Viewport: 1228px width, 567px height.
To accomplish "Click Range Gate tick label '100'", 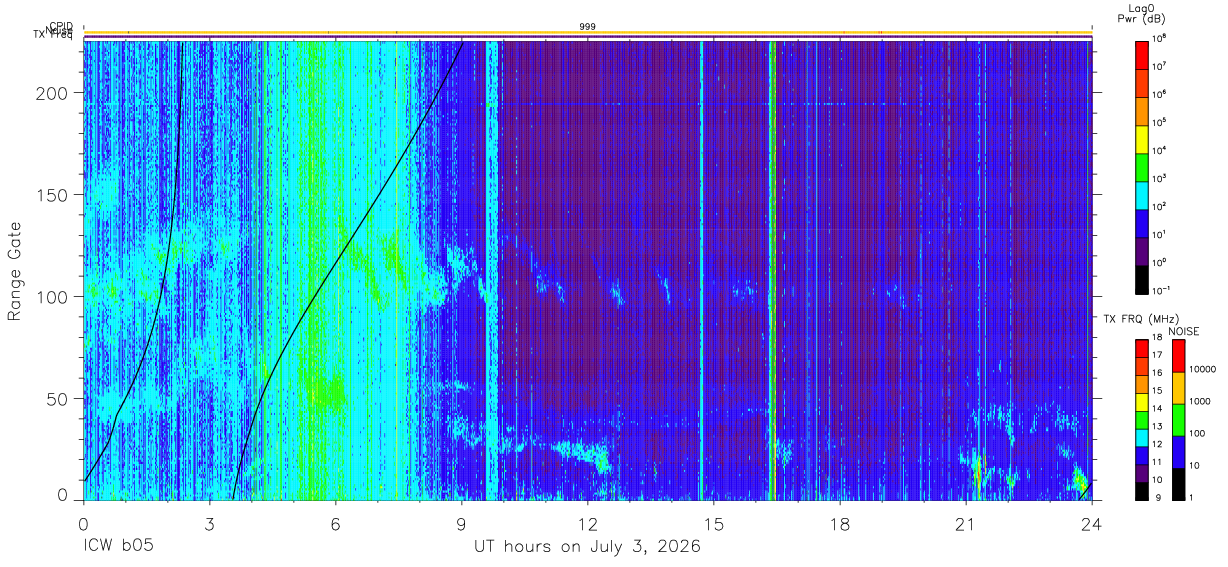I will pyautogui.click(x=53, y=297).
